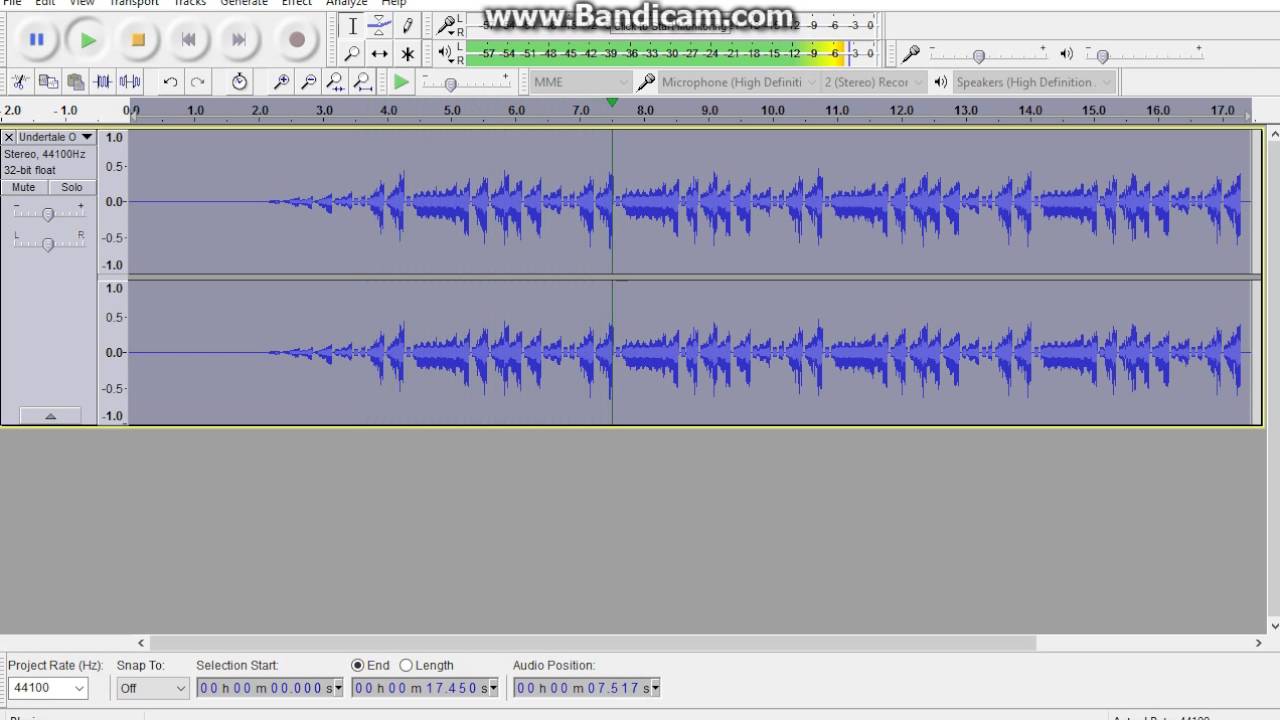Adjust the recording volume slider
This screenshot has width=1280, height=720.
[979, 55]
